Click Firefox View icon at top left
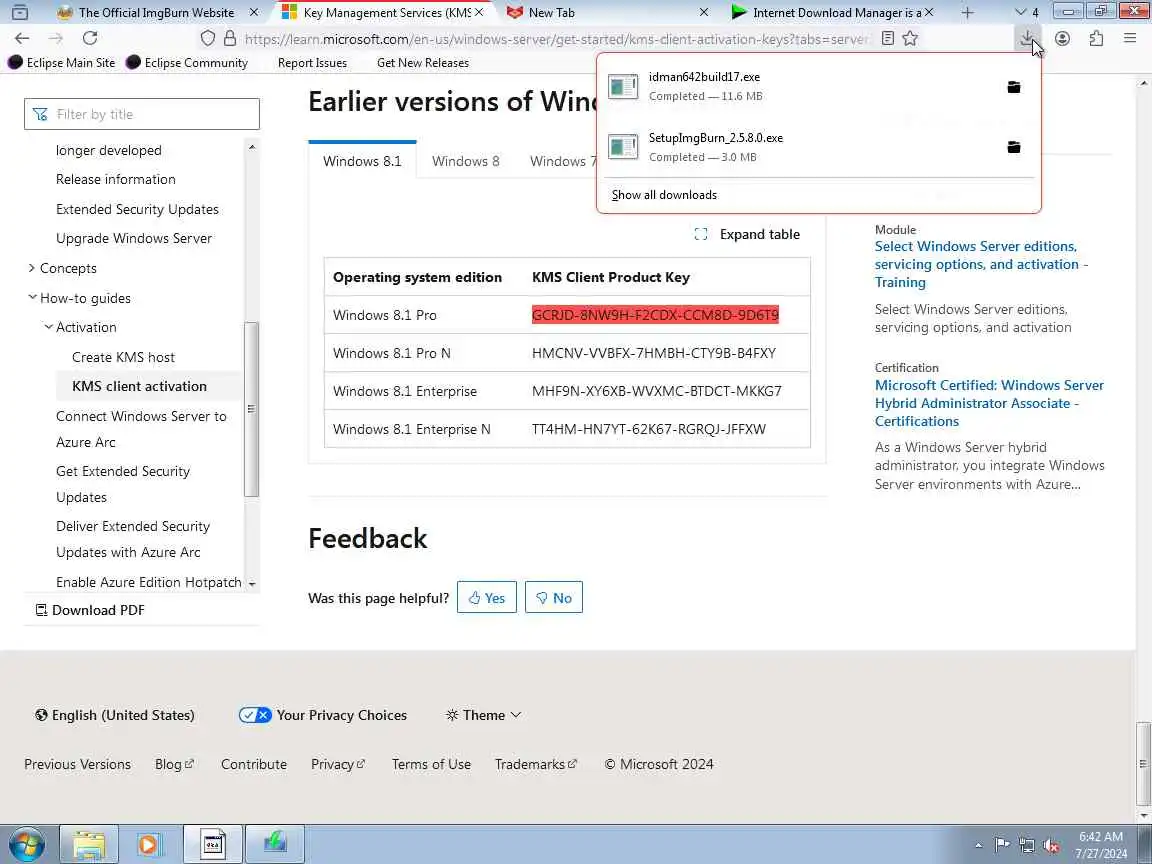 pos(20,12)
